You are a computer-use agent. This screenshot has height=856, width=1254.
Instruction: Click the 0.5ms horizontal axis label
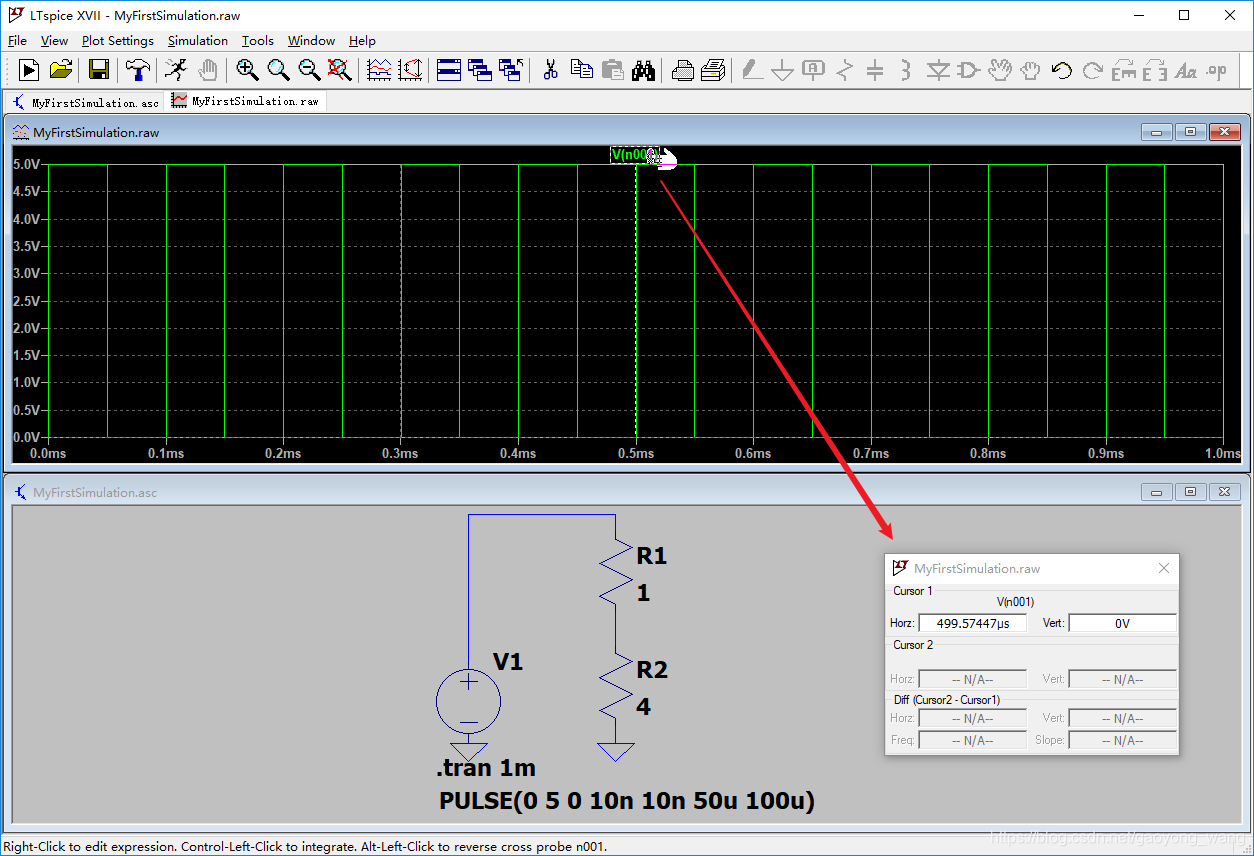[635, 453]
